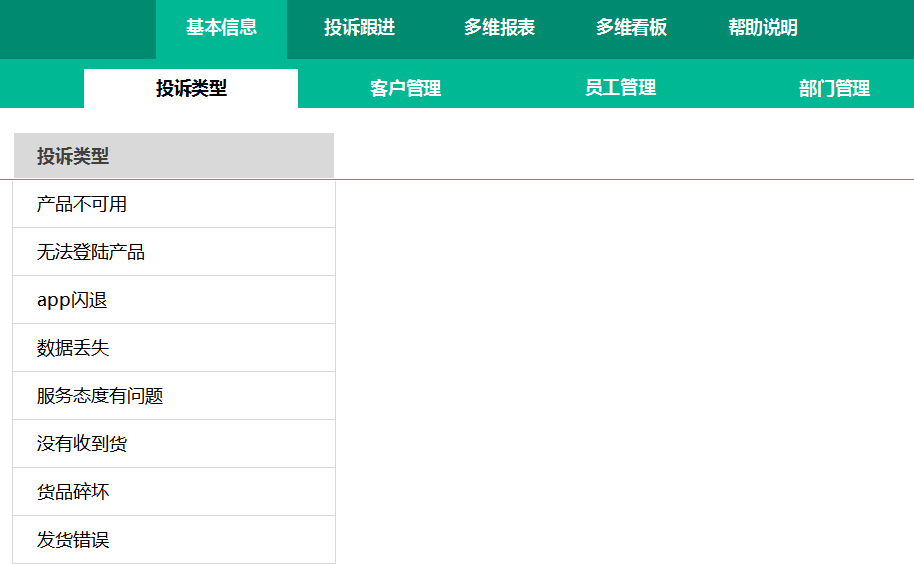Open the 员工管理 sub-tab

click(x=620, y=89)
